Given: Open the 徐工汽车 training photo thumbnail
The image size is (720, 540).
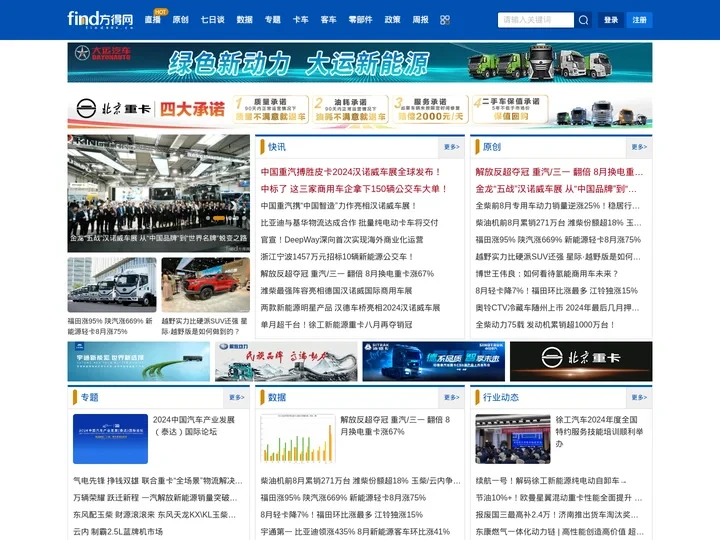Looking at the screenshot, I should tap(512, 439).
